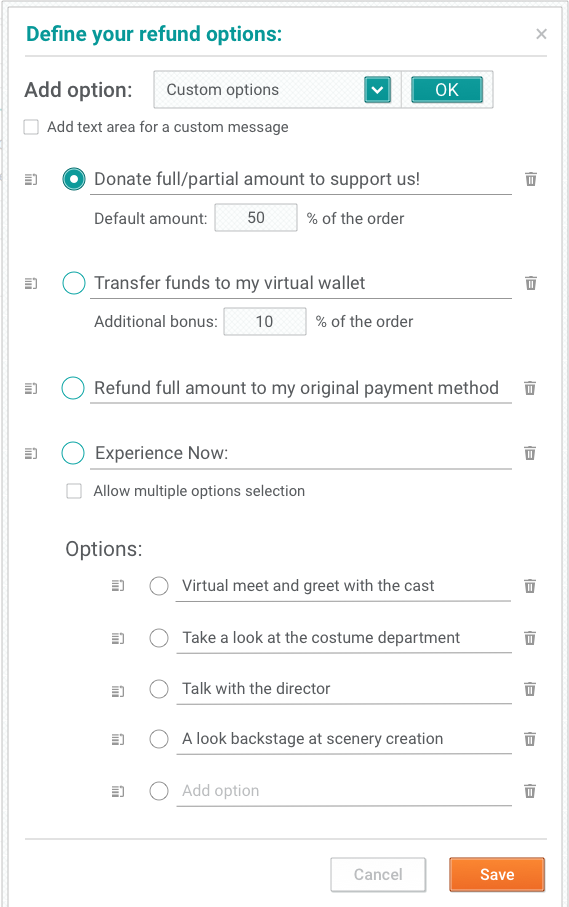The width and height of the screenshot is (569, 907).
Task: Click the empty Add option text field
Action: 344,791
